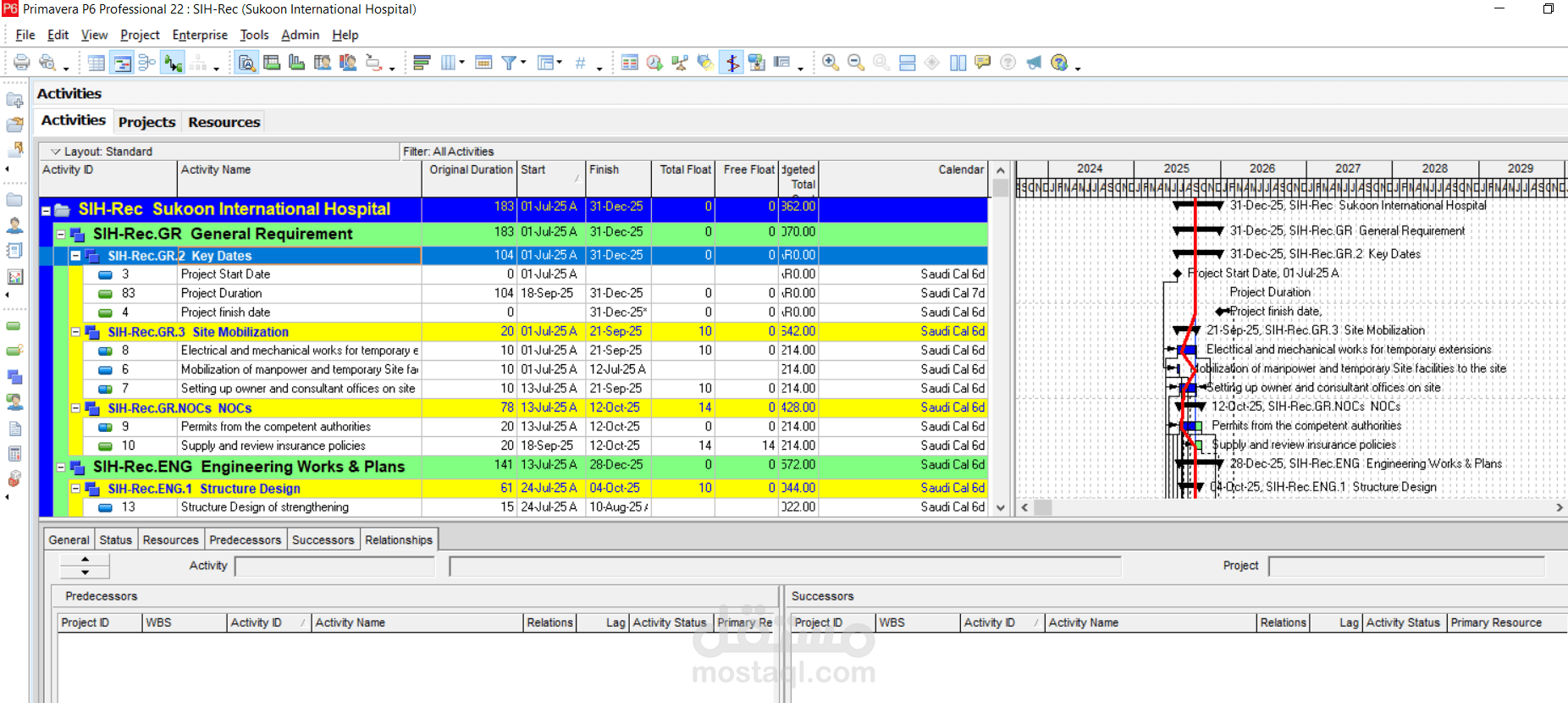1568x703 pixels.
Task: Click the Activity field in details pane
Action: pyautogui.click(x=334, y=566)
